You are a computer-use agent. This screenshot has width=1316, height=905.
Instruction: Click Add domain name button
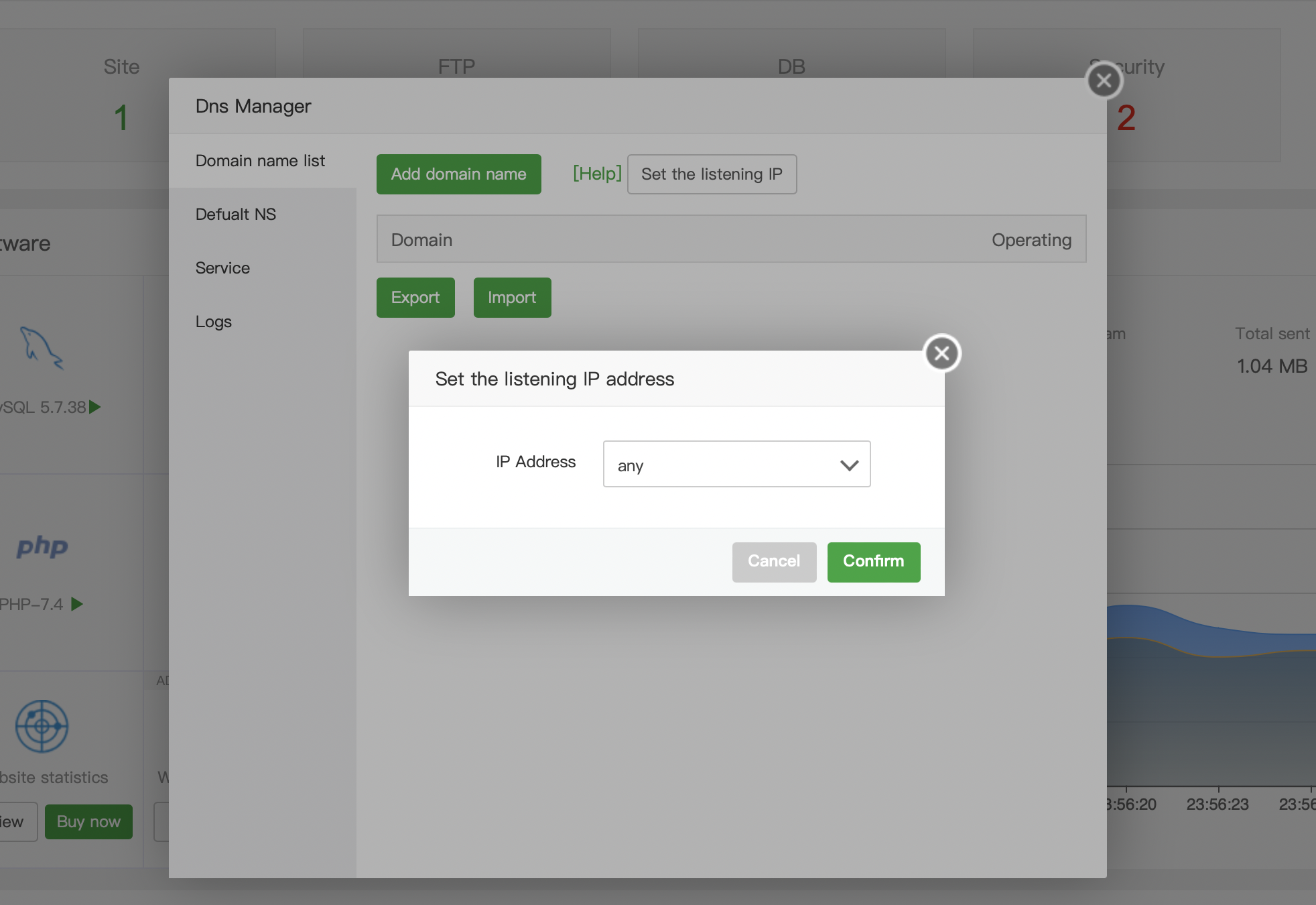click(x=458, y=174)
